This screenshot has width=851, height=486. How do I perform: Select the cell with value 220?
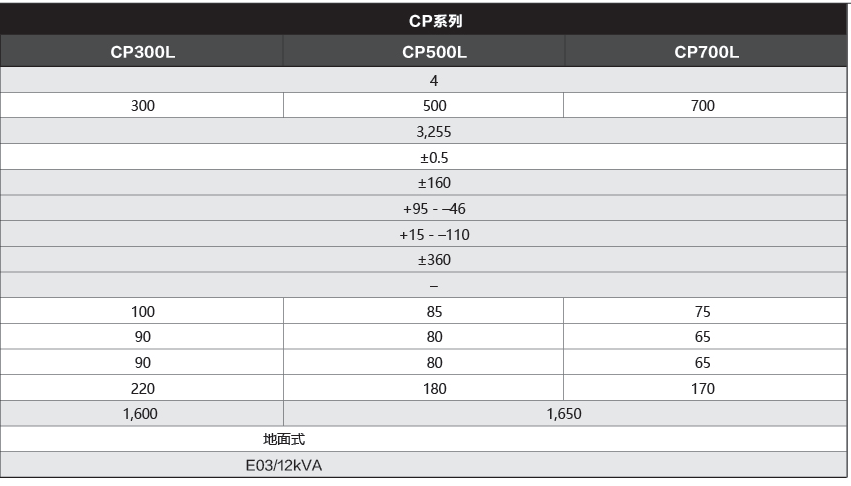tap(143, 388)
